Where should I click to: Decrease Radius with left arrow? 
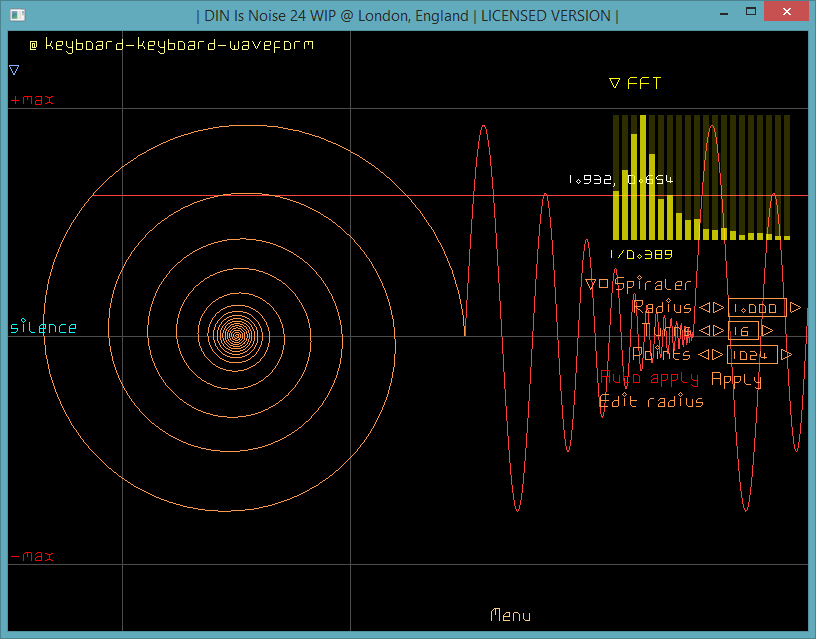tap(703, 308)
